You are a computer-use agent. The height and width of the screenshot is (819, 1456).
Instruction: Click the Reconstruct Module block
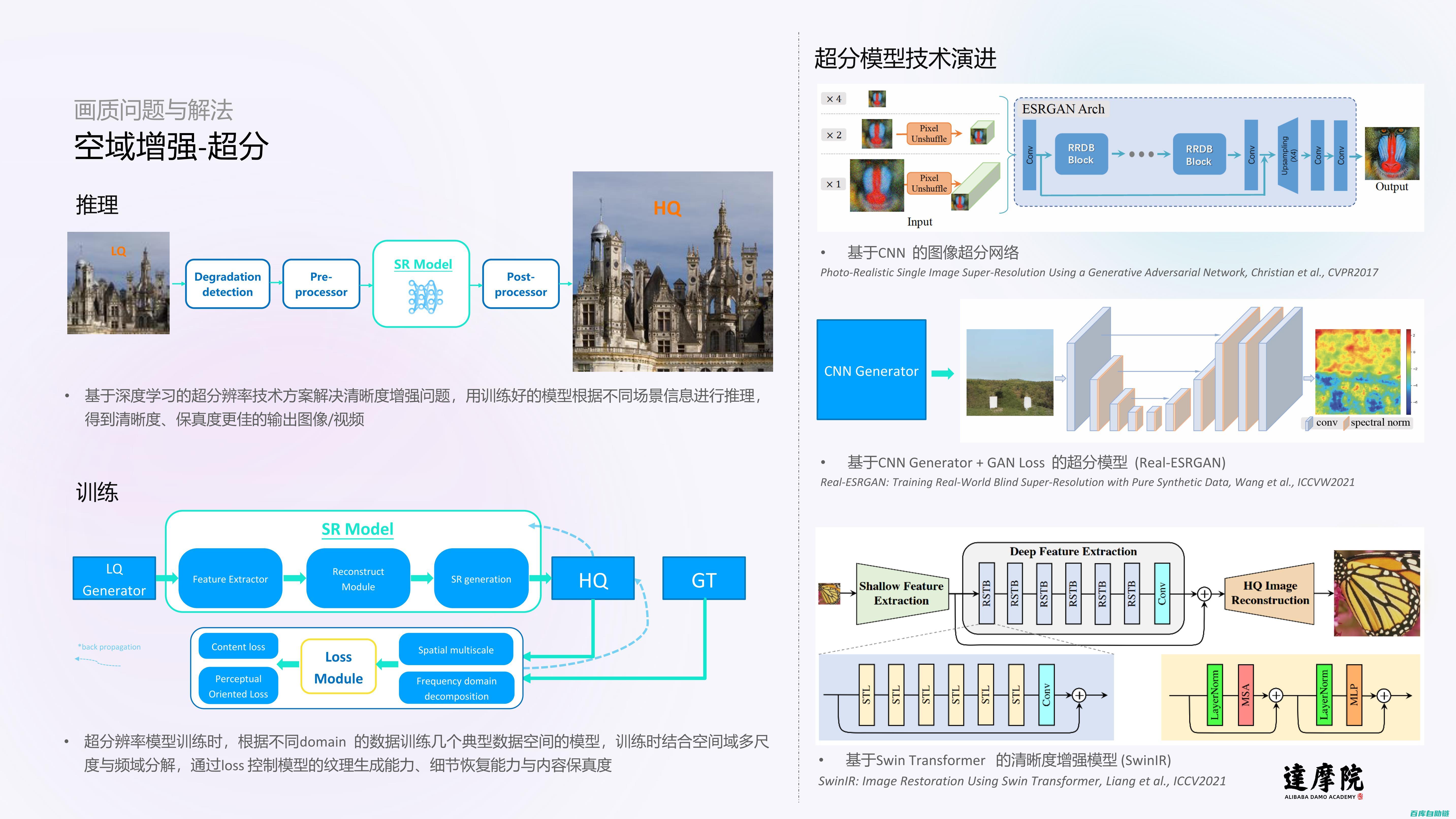pos(358,578)
